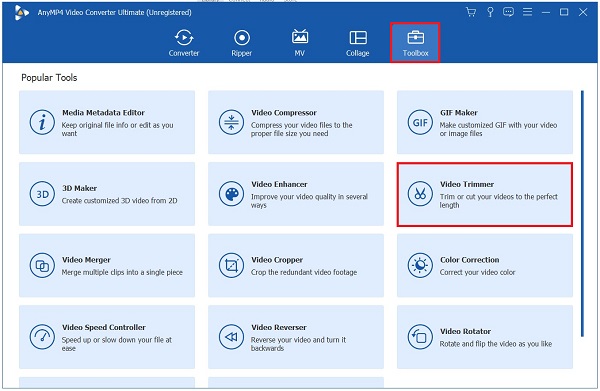600x391 pixels.
Task: Click the Video Compressor icon
Action: tap(231, 122)
